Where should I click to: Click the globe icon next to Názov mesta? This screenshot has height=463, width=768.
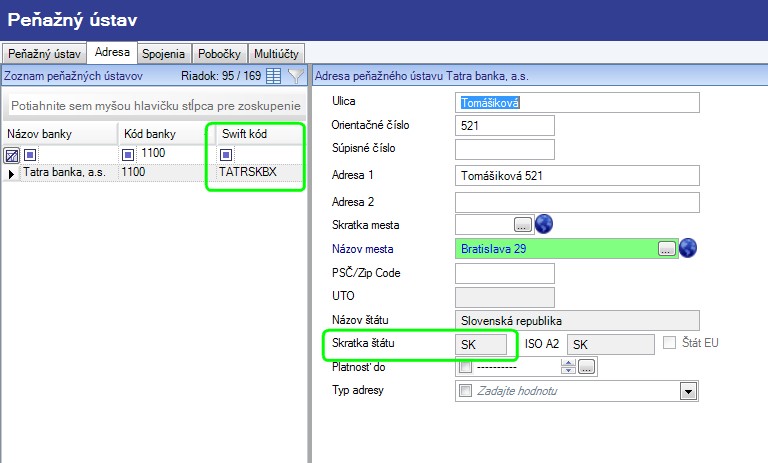687,248
